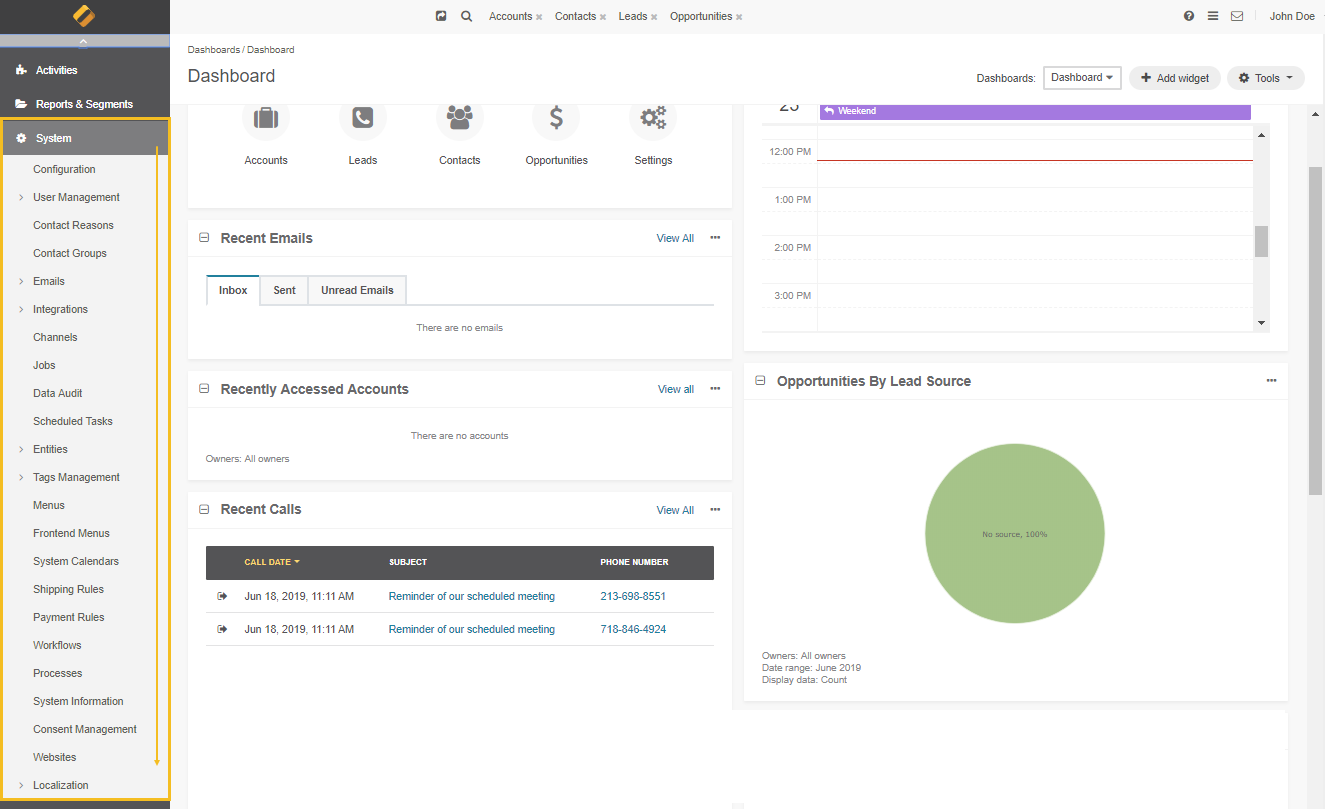Open Jobs menu item
1325x809 pixels.
point(44,365)
